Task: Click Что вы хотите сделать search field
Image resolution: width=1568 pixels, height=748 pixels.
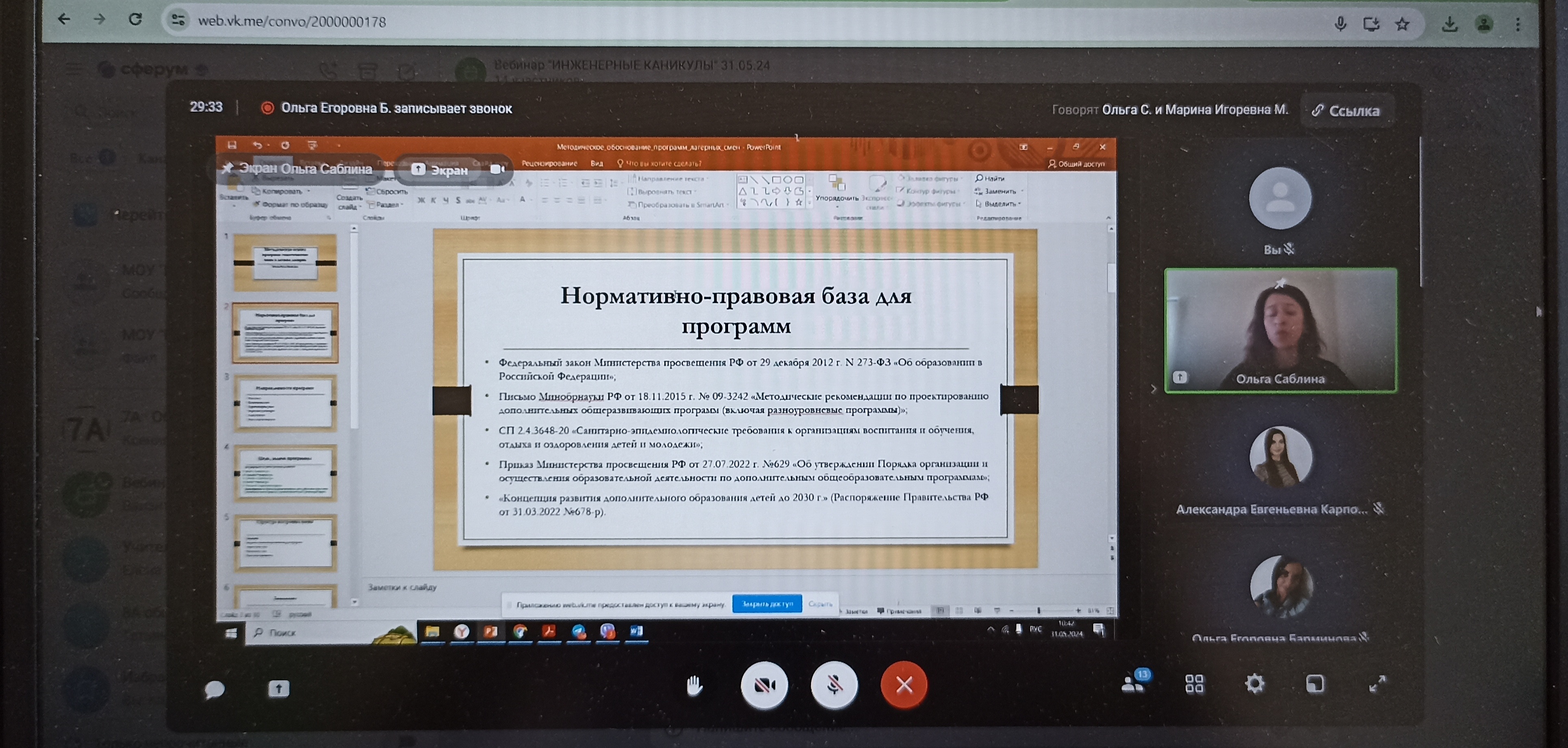Action: (659, 163)
